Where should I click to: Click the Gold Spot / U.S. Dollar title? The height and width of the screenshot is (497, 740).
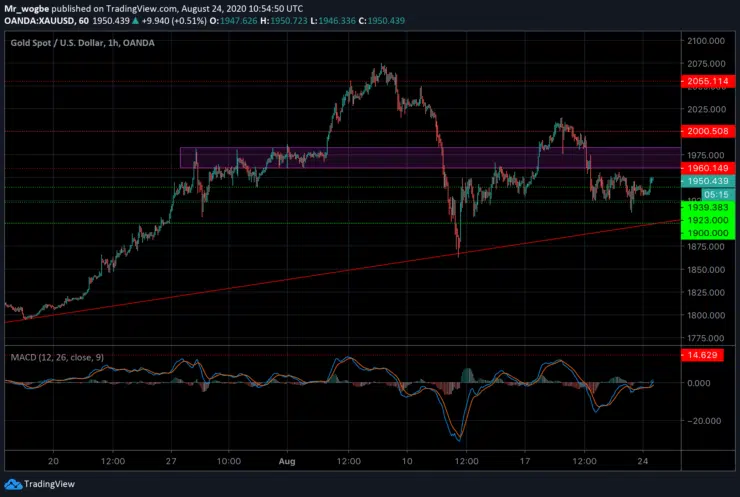[58, 40]
